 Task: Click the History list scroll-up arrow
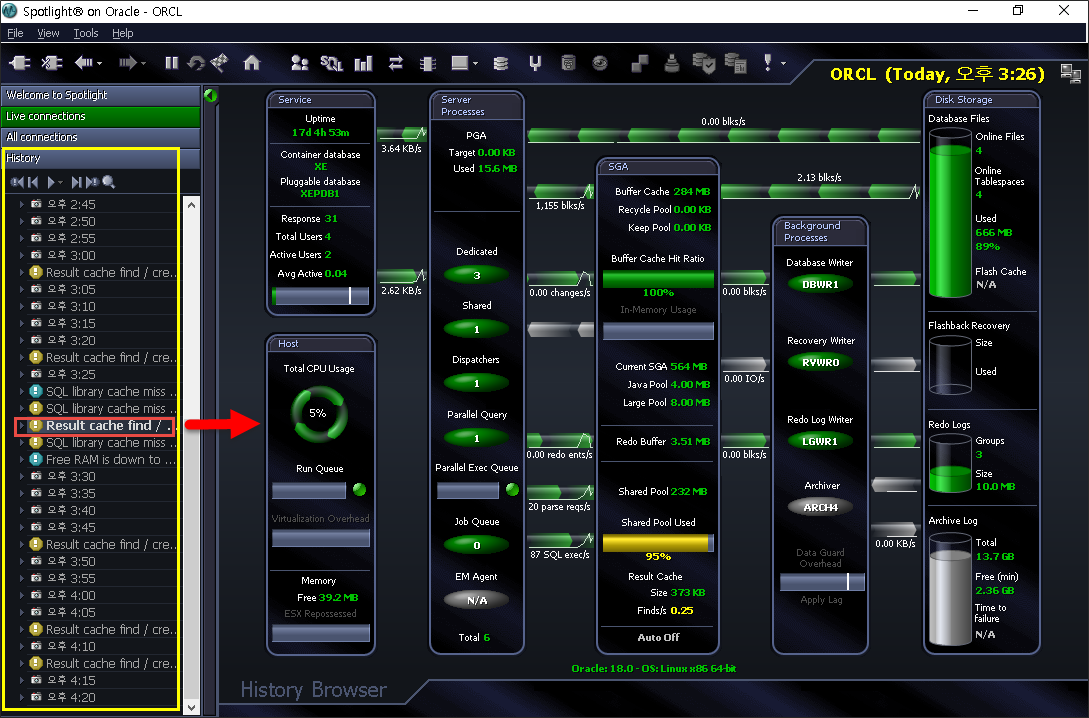click(x=192, y=206)
